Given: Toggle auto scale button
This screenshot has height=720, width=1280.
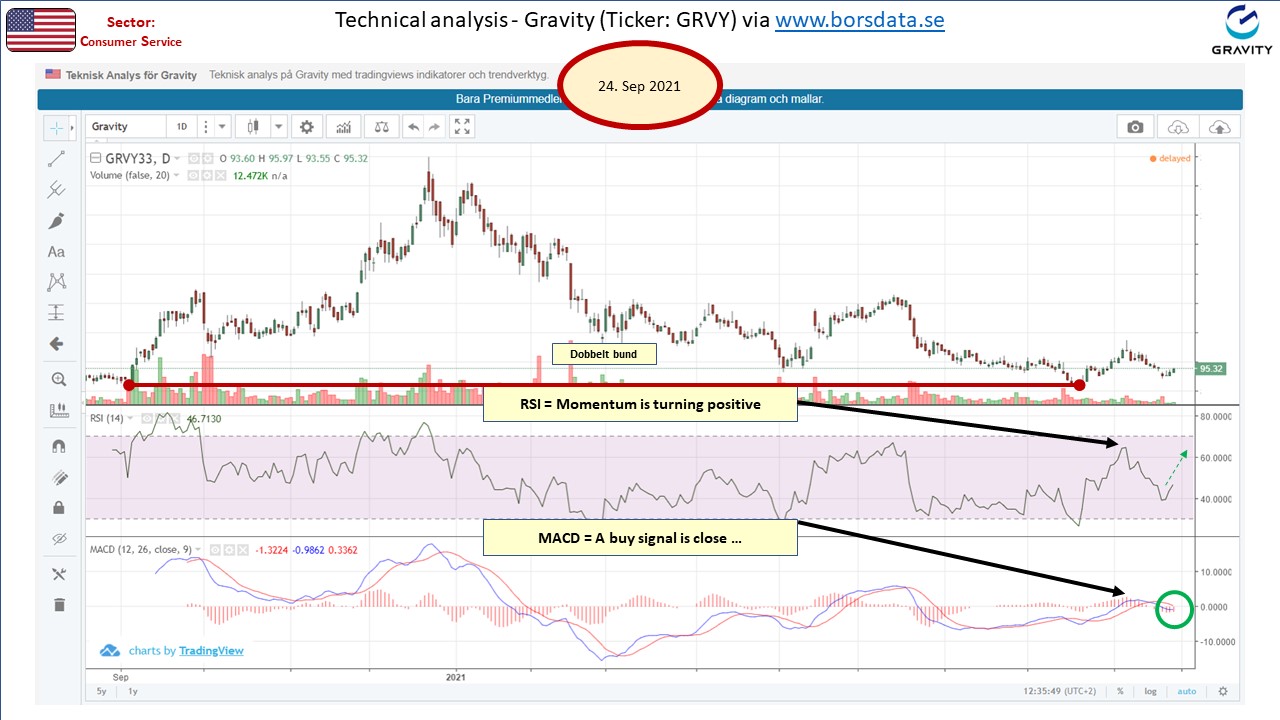Looking at the screenshot, I should [x=1186, y=691].
